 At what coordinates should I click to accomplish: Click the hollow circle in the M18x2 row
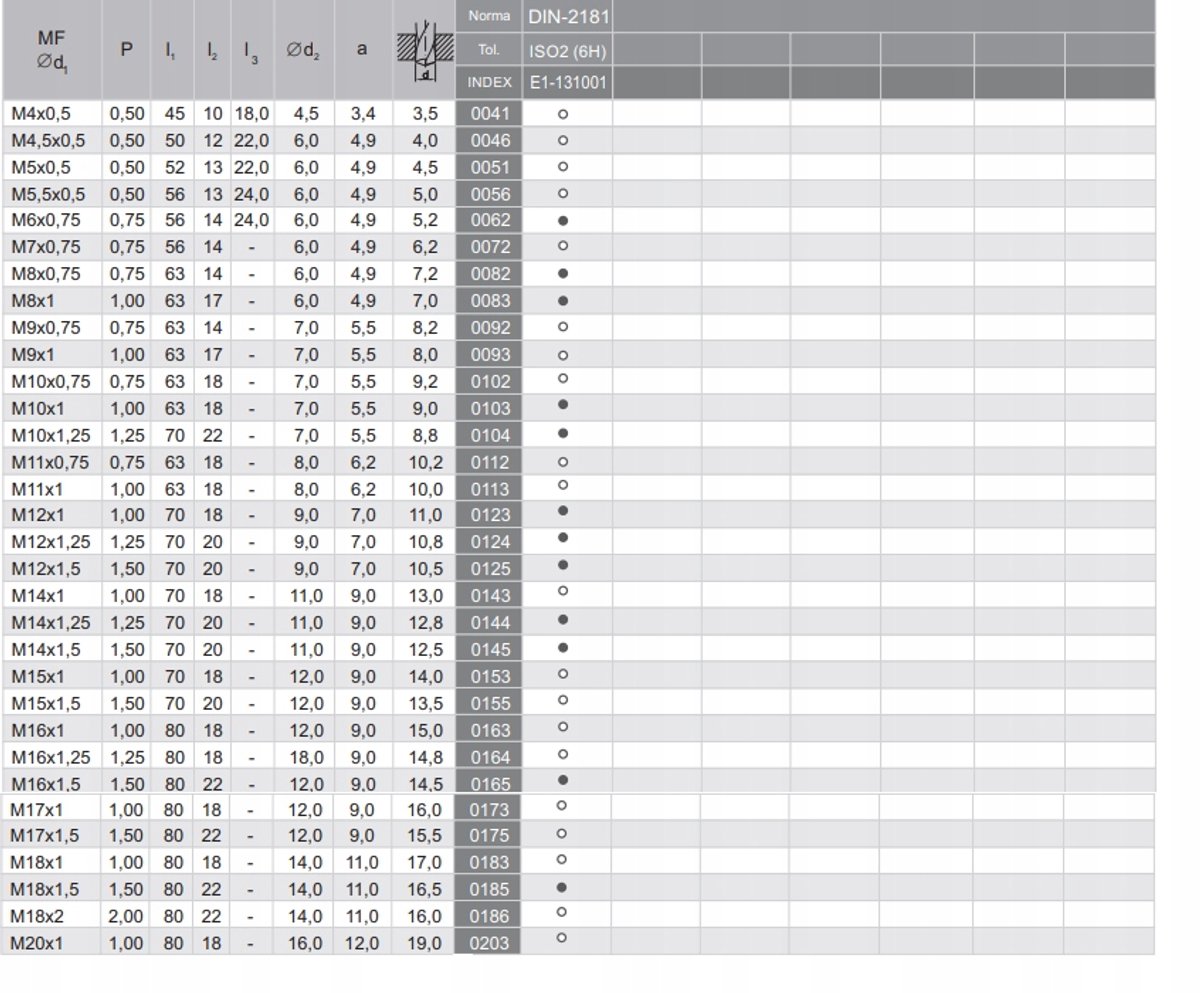point(562,912)
